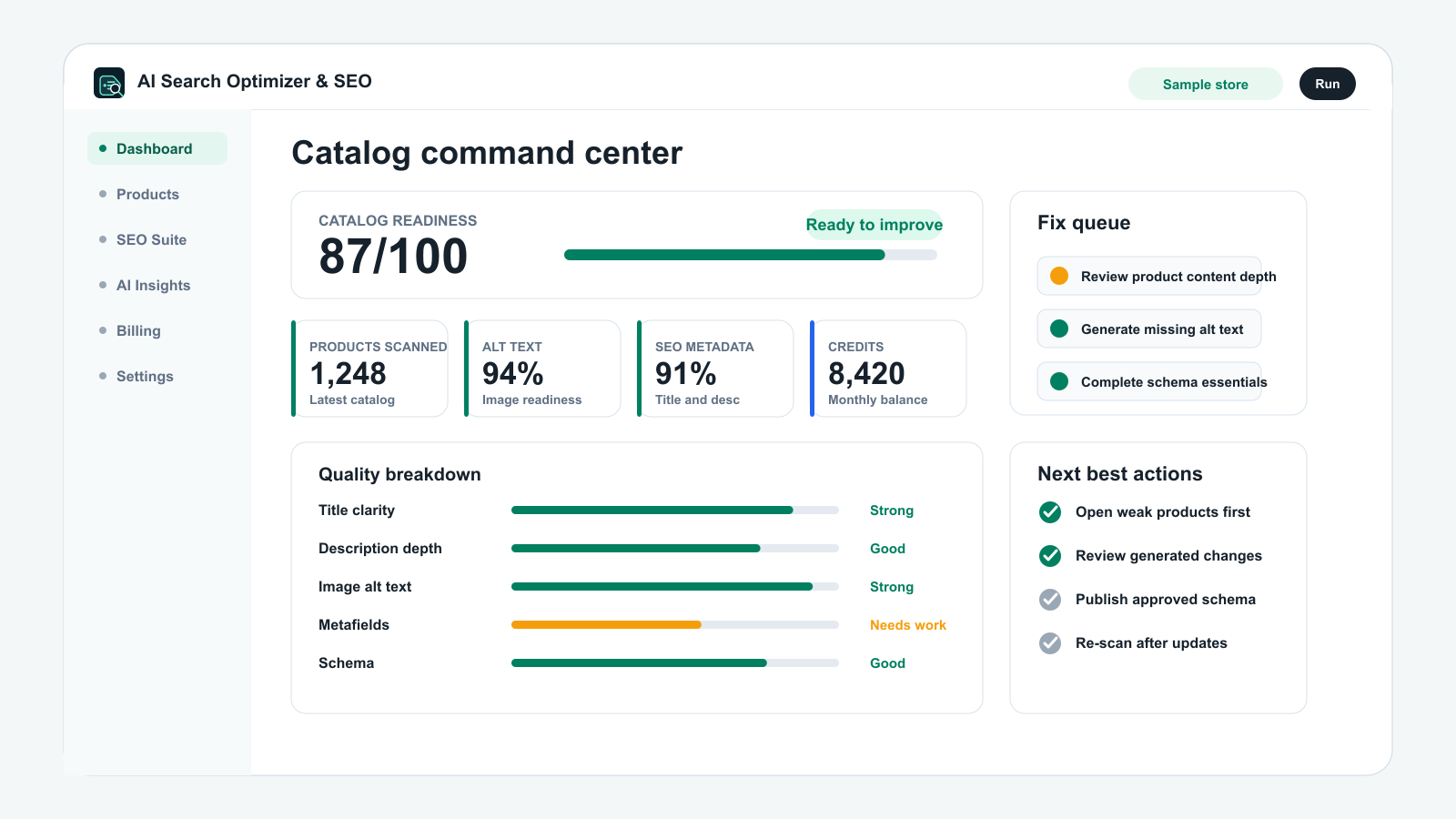1456x819 pixels.
Task: Click the Image readiness caption
Action: tap(531, 399)
